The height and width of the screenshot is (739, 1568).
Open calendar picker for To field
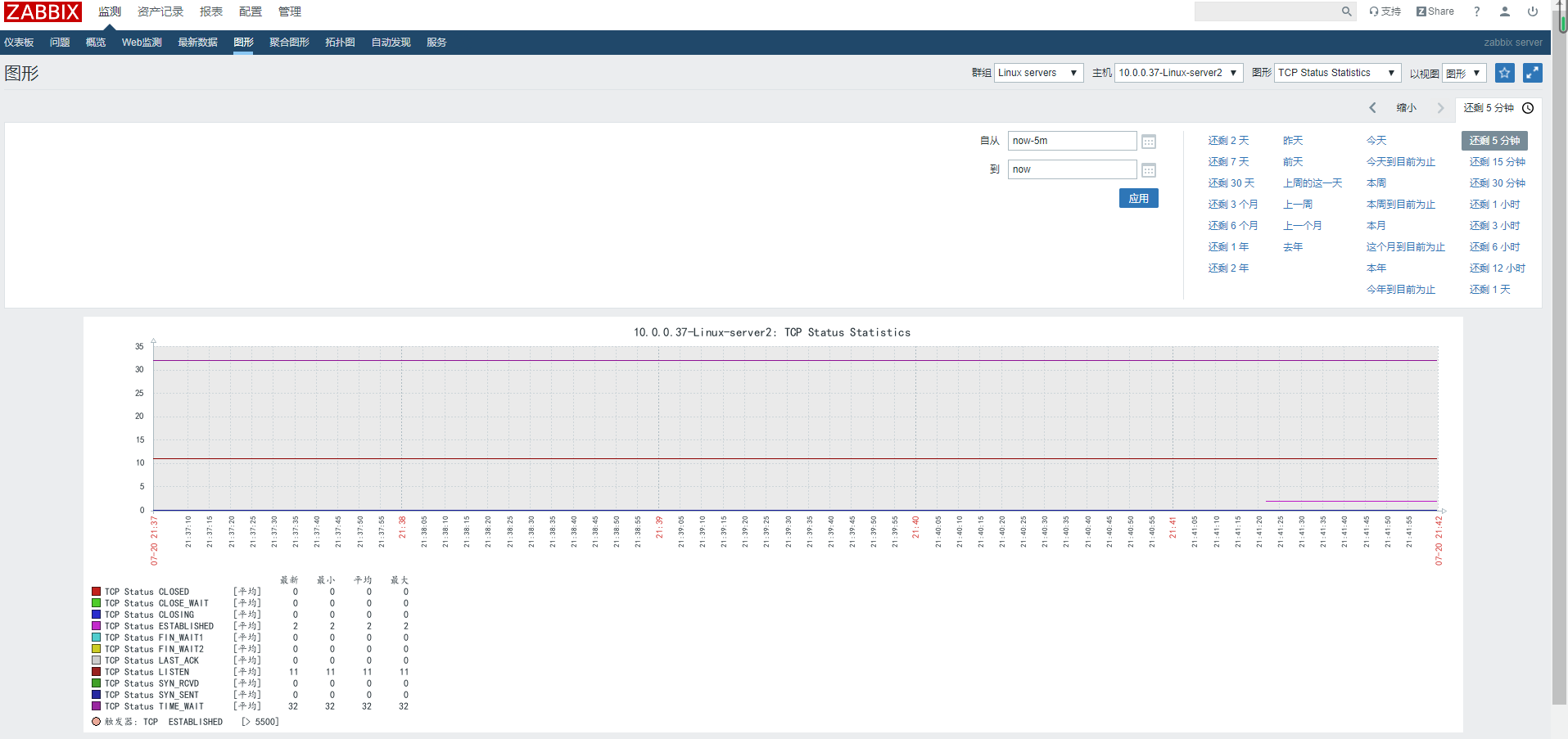(1149, 170)
